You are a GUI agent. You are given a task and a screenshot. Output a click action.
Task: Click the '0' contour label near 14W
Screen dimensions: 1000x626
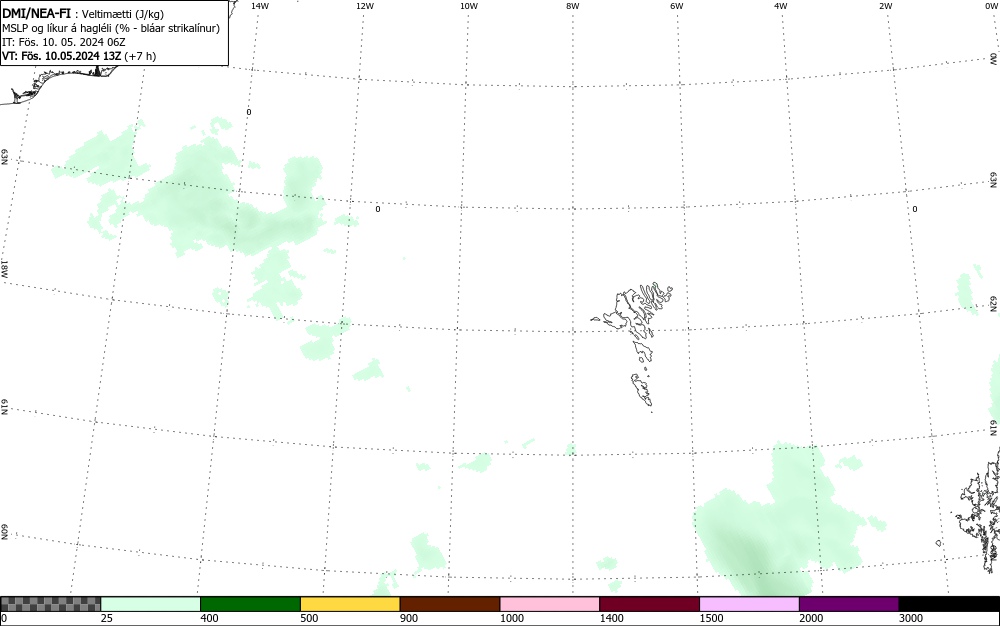(x=249, y=112)
